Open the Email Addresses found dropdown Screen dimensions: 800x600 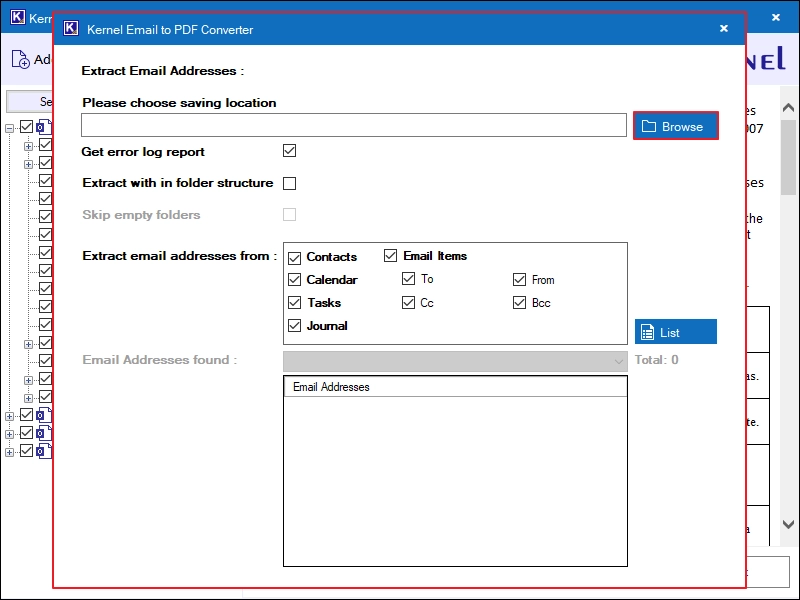click(x=455, y=361)
